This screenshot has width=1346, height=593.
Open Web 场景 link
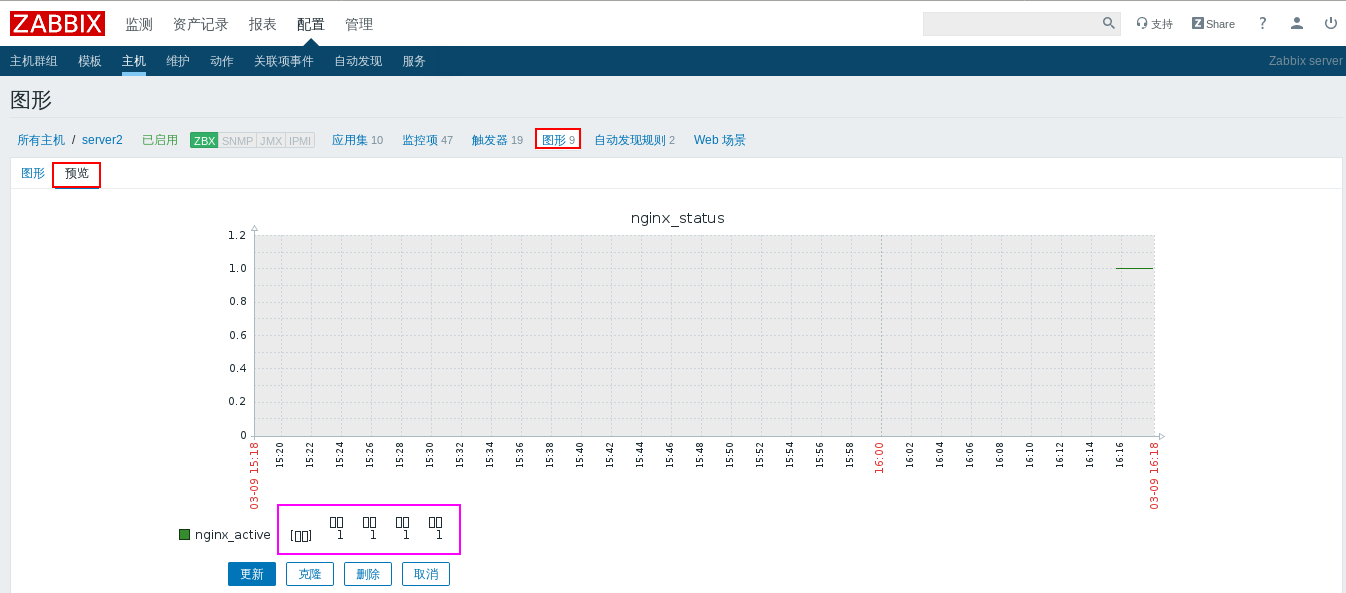(720, 140)
